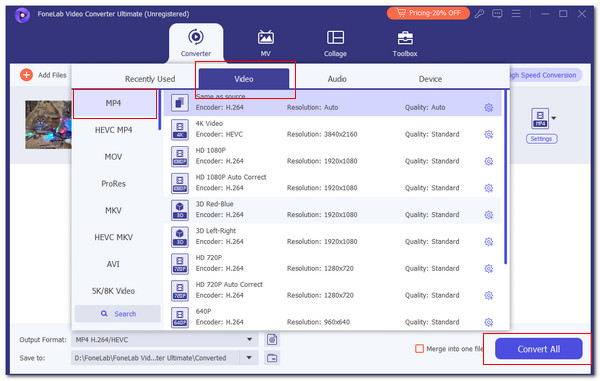Open the hamburger menu icon

516,14
